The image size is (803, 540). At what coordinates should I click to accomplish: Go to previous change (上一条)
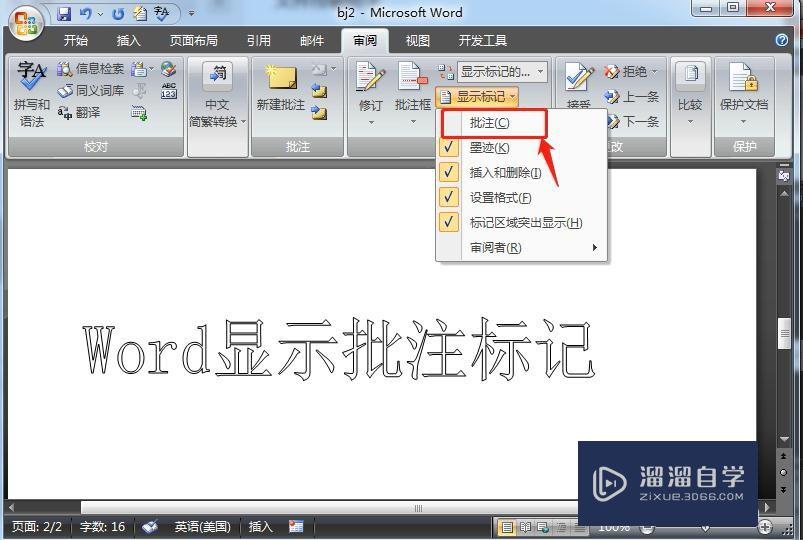pyautogui.click(x=631, y=96)
